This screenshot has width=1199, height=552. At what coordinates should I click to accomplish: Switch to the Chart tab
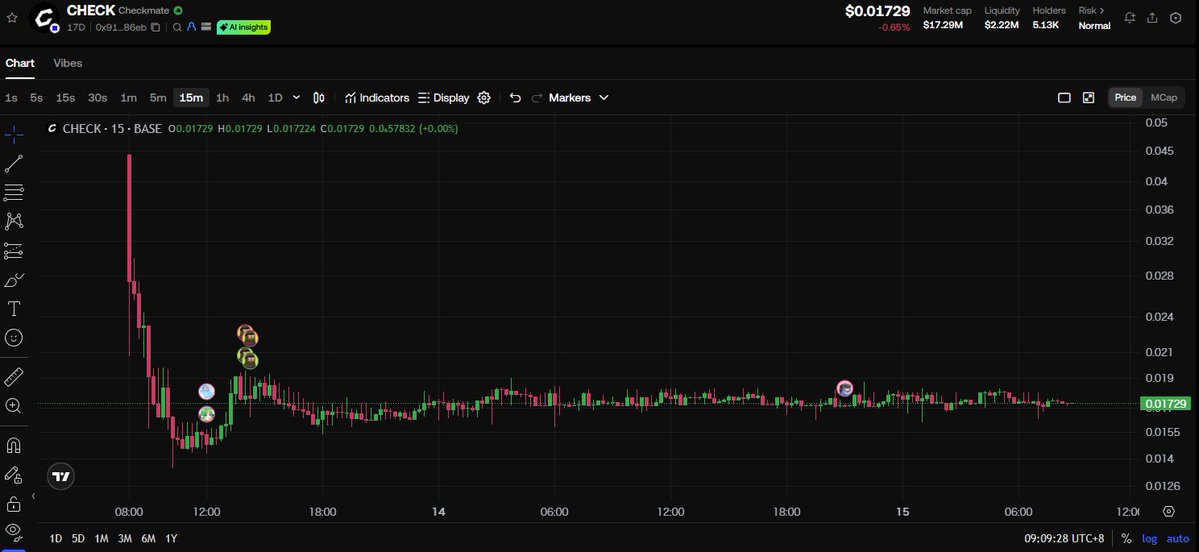tap(20, 63)
